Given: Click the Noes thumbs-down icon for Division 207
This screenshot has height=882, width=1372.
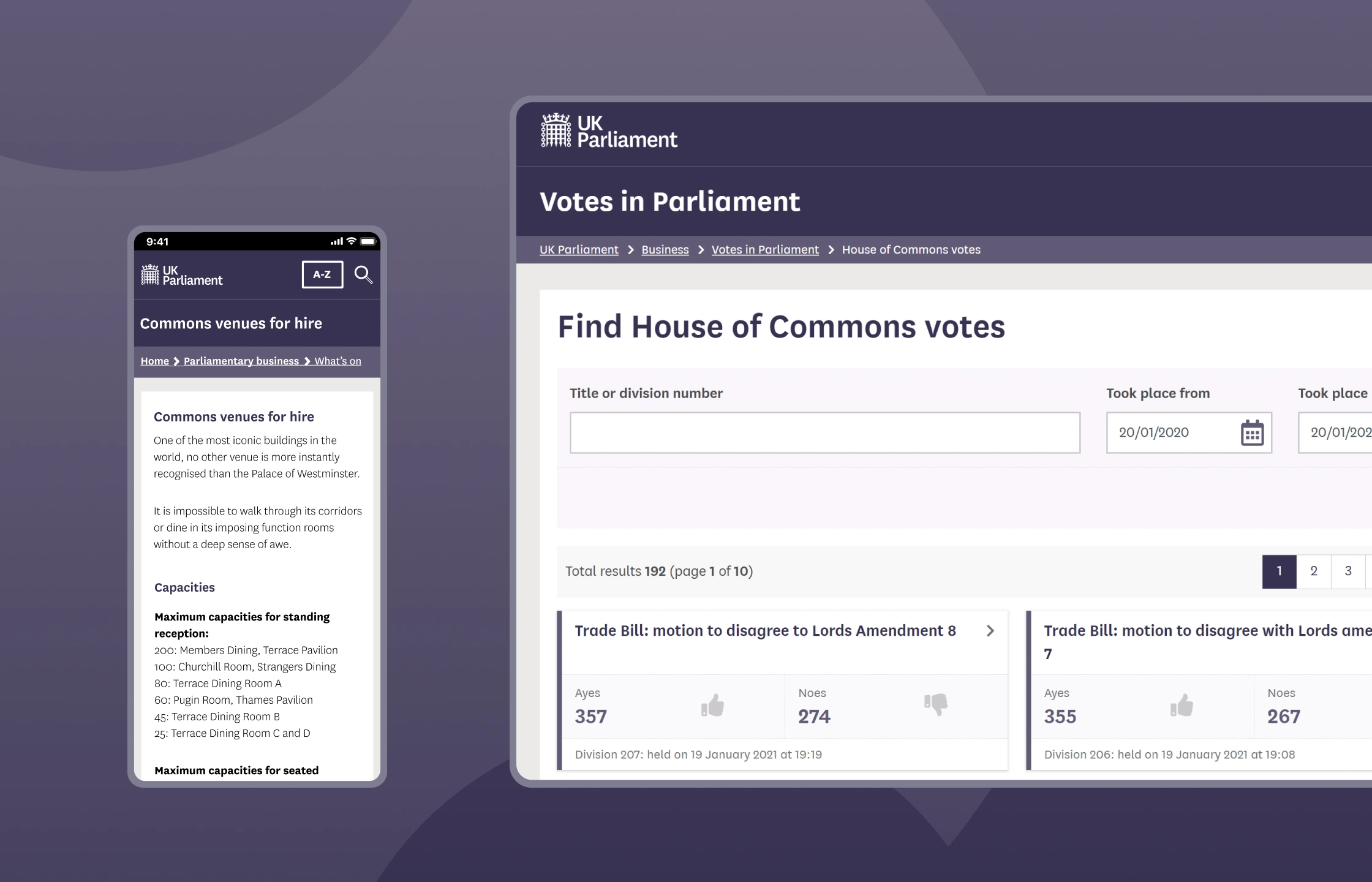Looking at the screenshot, I should click(x=936, y=705).
